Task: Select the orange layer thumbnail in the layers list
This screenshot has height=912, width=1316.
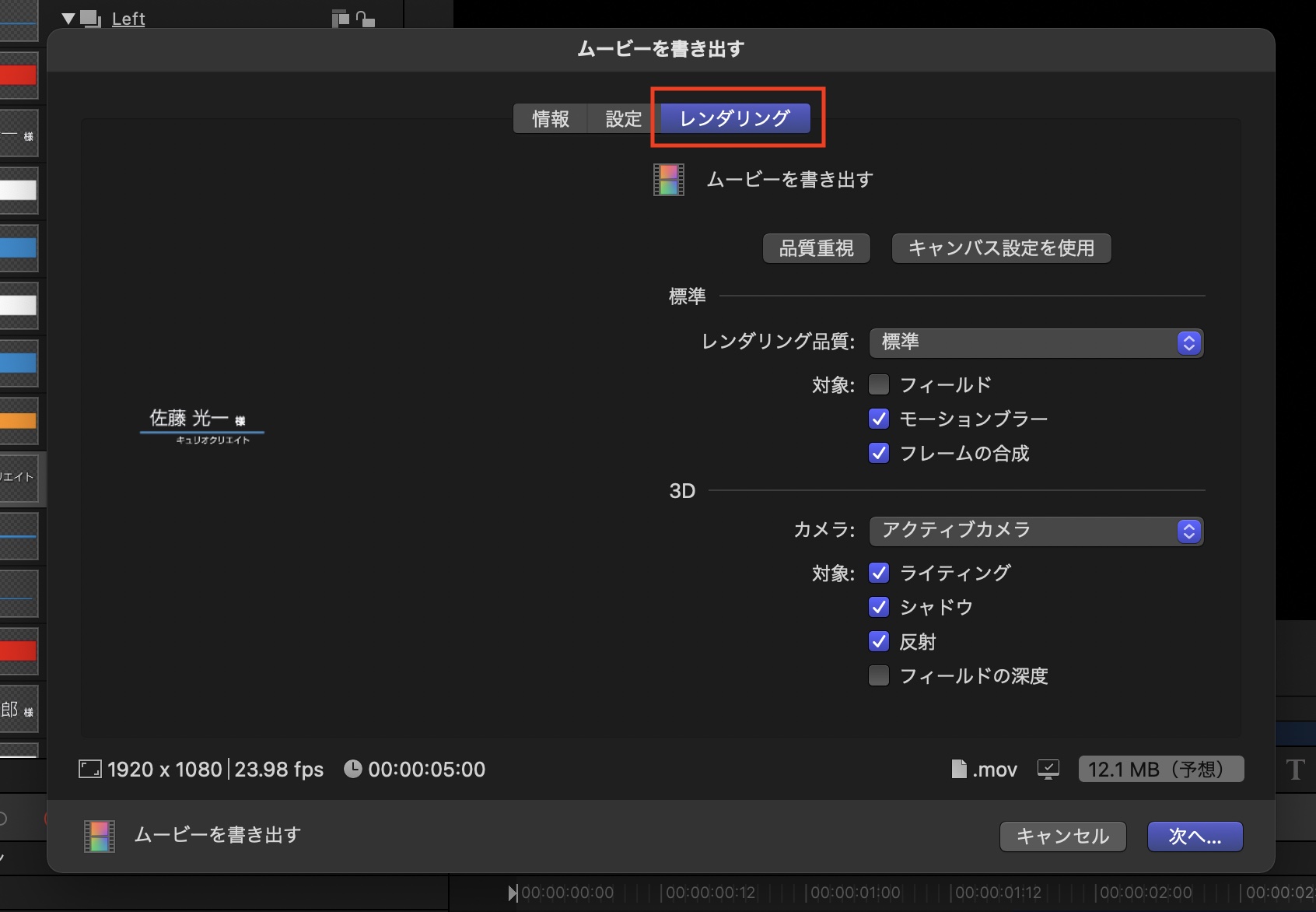Action: point(19,421)
